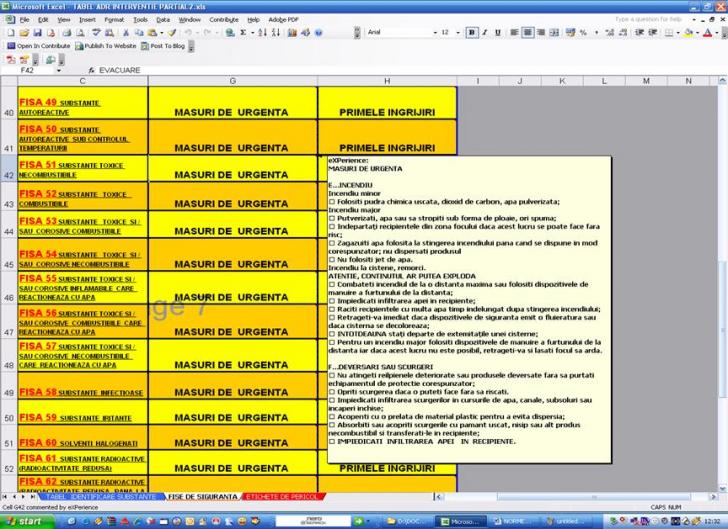Open the Font Color dropdown arrow
The width and height of the screenshot is (728, 529).
tap(717, 33)
